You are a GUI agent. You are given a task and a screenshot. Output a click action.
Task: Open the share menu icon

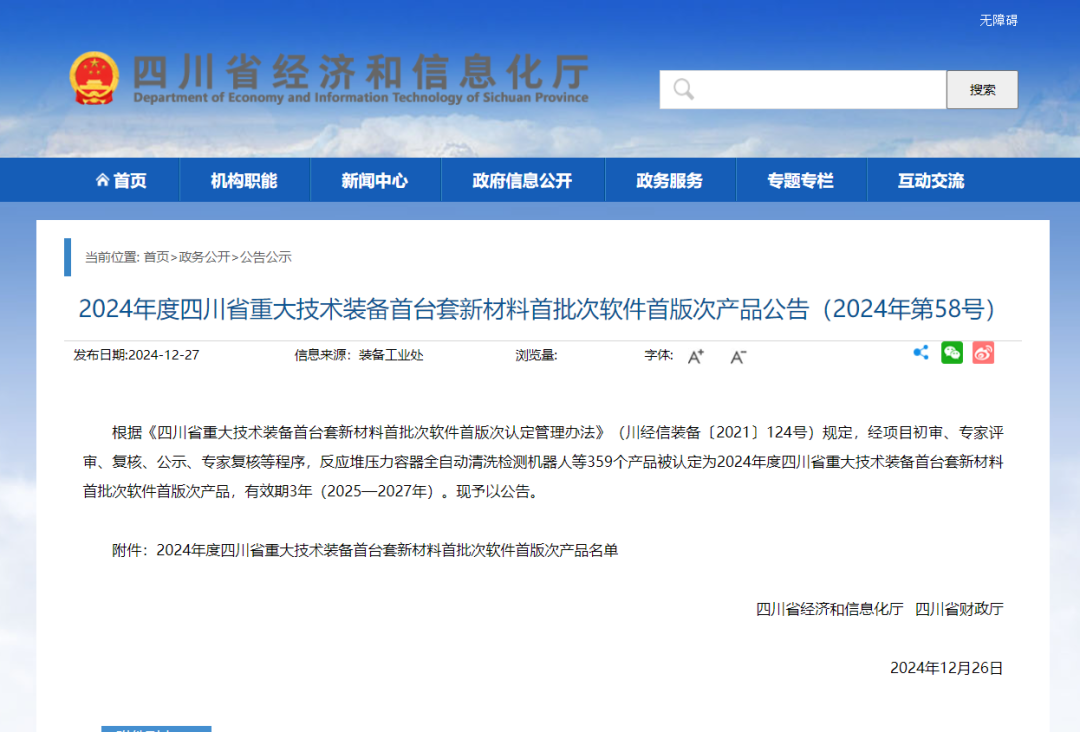[921, 353]
